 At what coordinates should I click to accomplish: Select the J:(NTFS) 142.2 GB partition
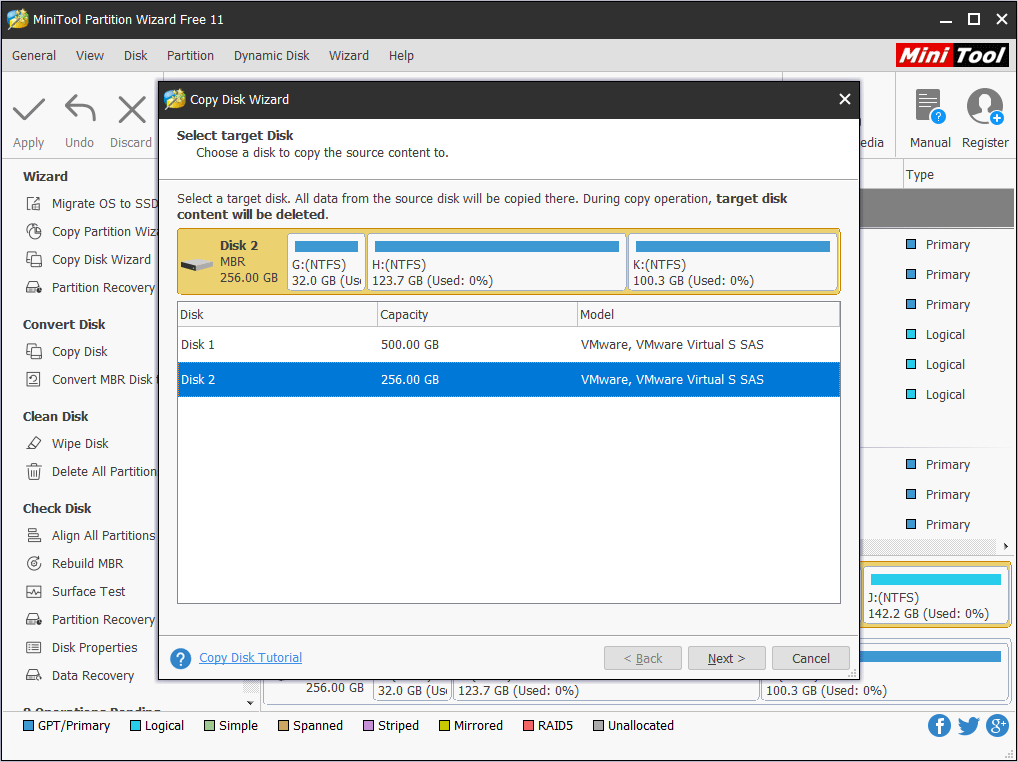[936, 595]
